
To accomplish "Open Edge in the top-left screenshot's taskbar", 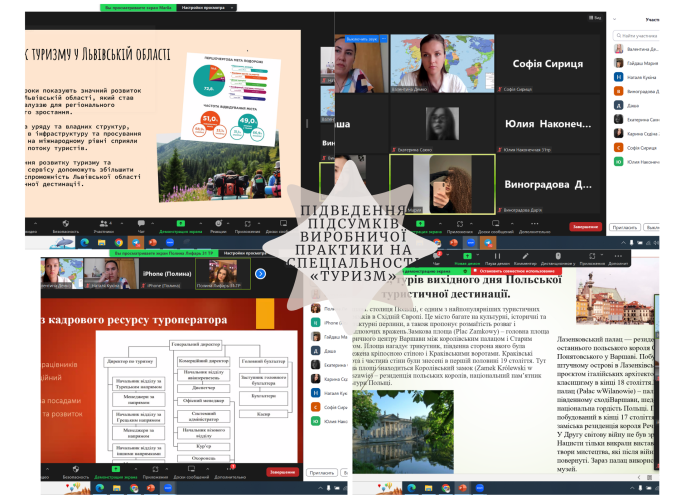I will (84, 242).
